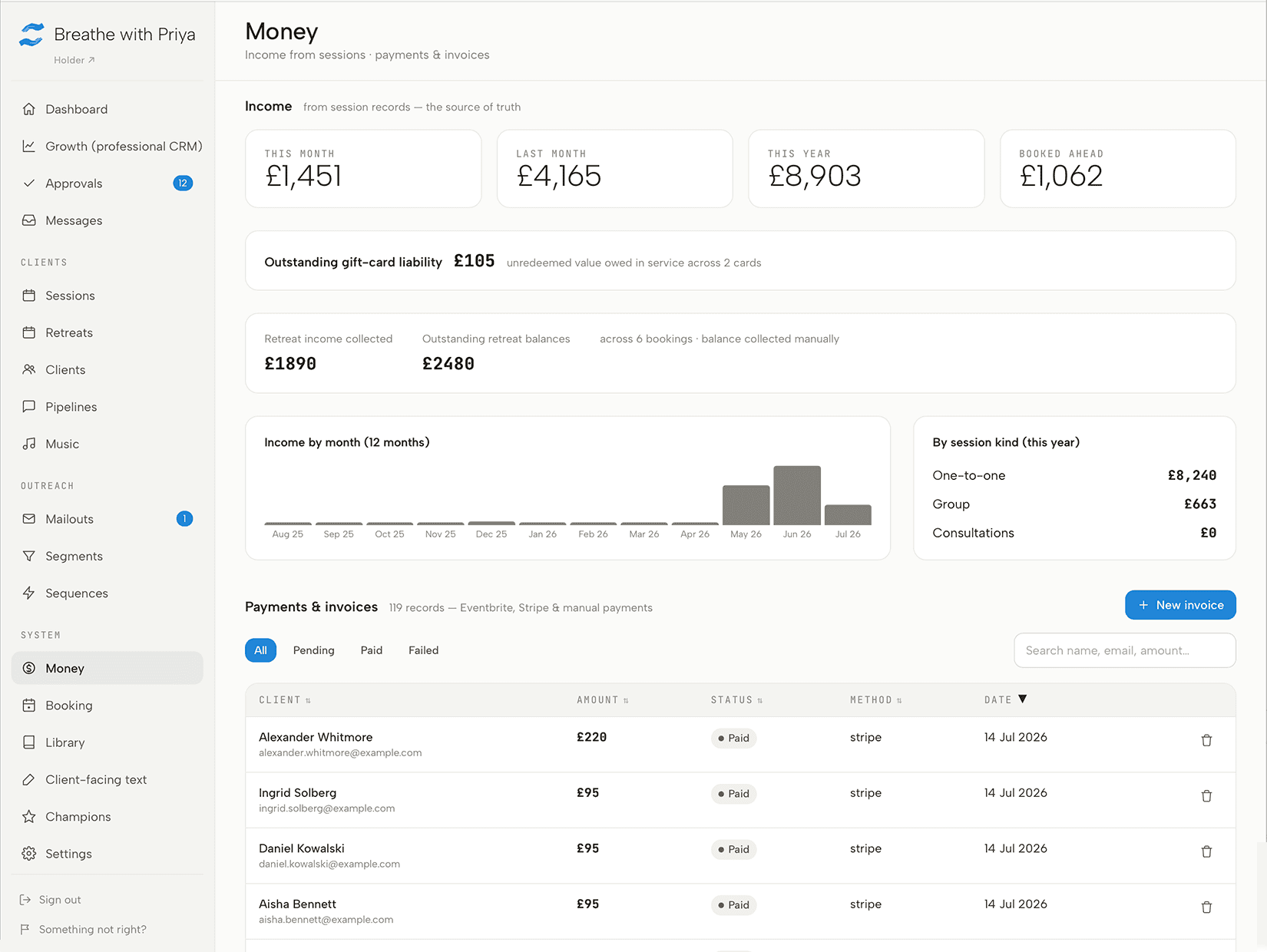Click the Jul 26 income bar
1267x952 pixels.
pyautogui.click(x=848, y=515)
